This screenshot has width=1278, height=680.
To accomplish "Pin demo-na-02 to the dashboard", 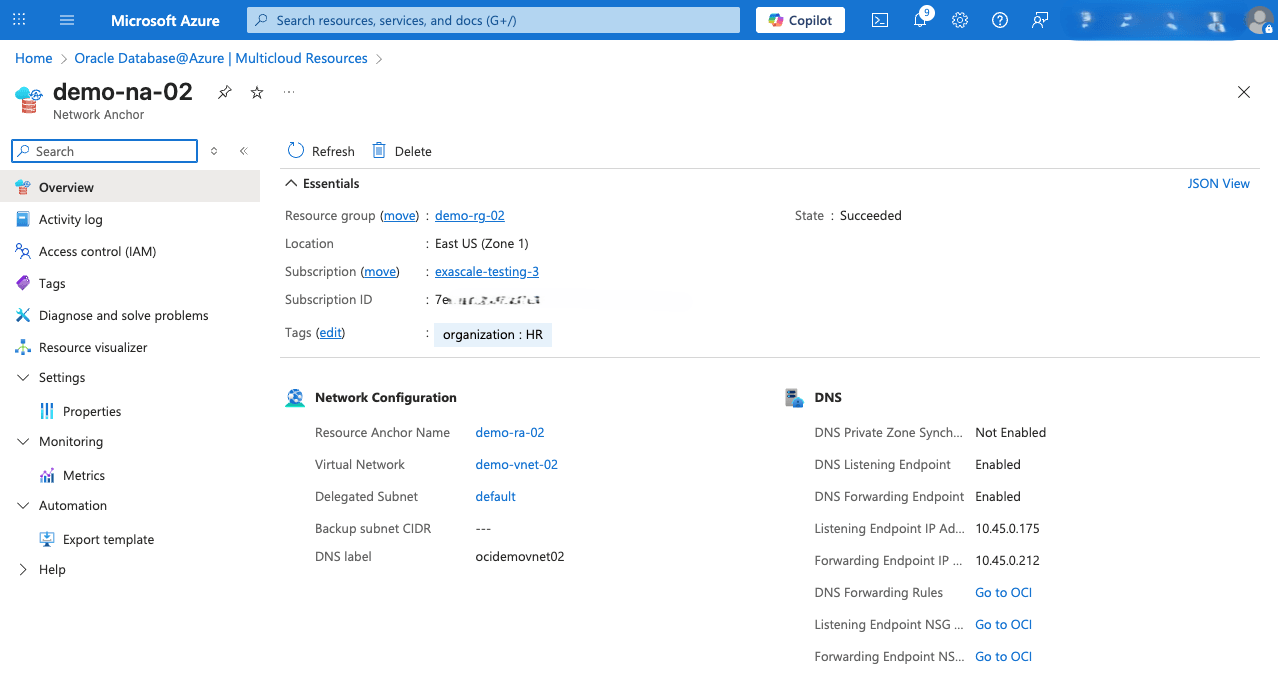I will click(x=224, y=91).
